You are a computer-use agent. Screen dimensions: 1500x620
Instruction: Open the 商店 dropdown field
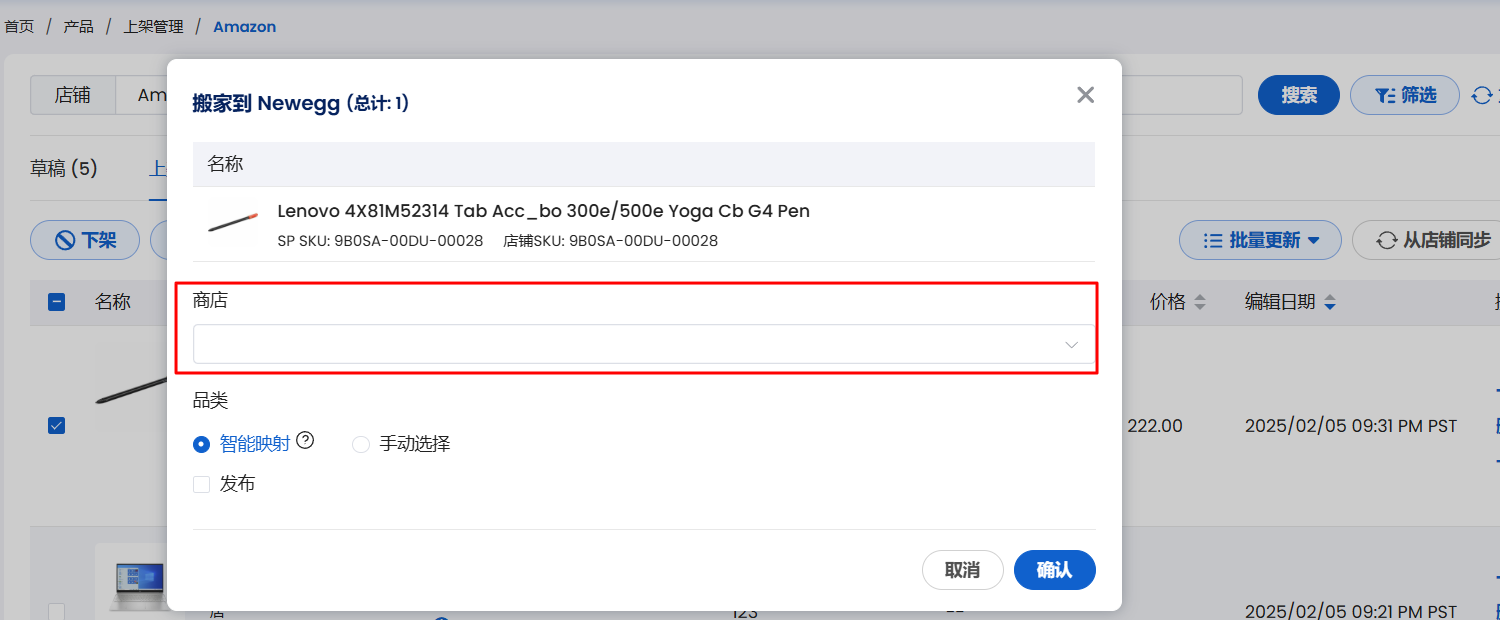644,344
